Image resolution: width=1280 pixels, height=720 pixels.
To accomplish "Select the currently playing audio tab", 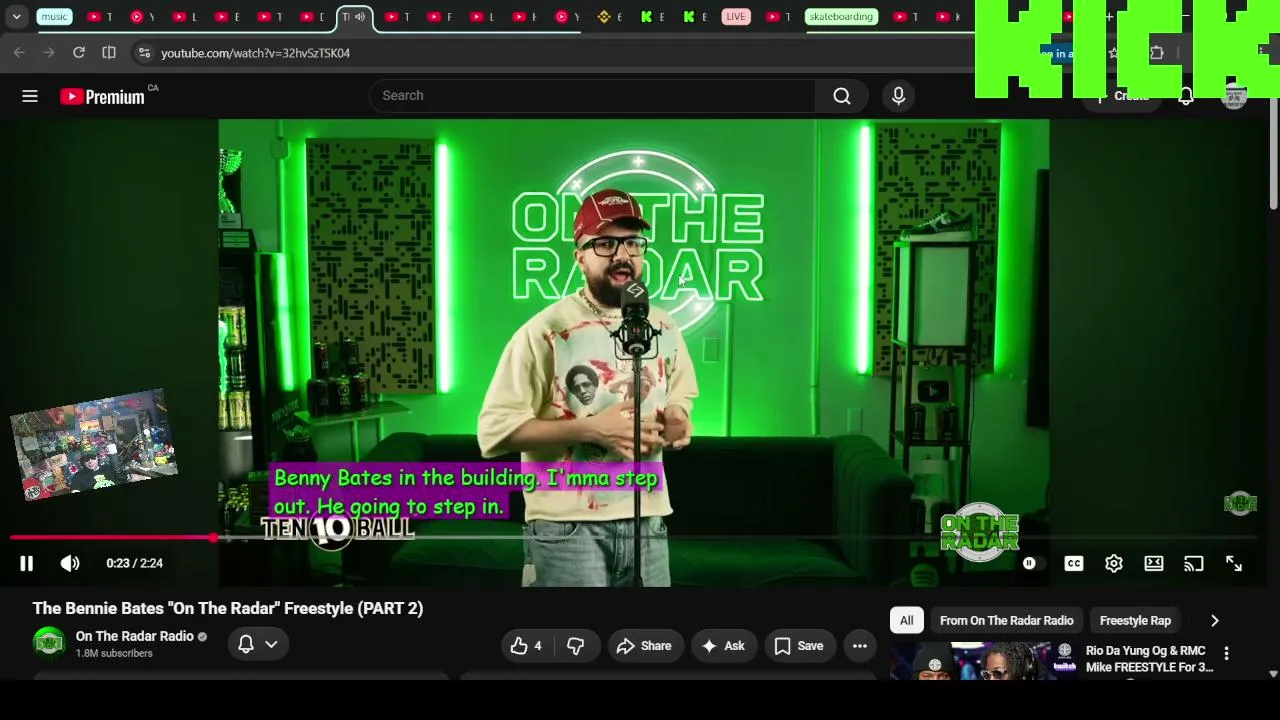I will tap(354, 17).
